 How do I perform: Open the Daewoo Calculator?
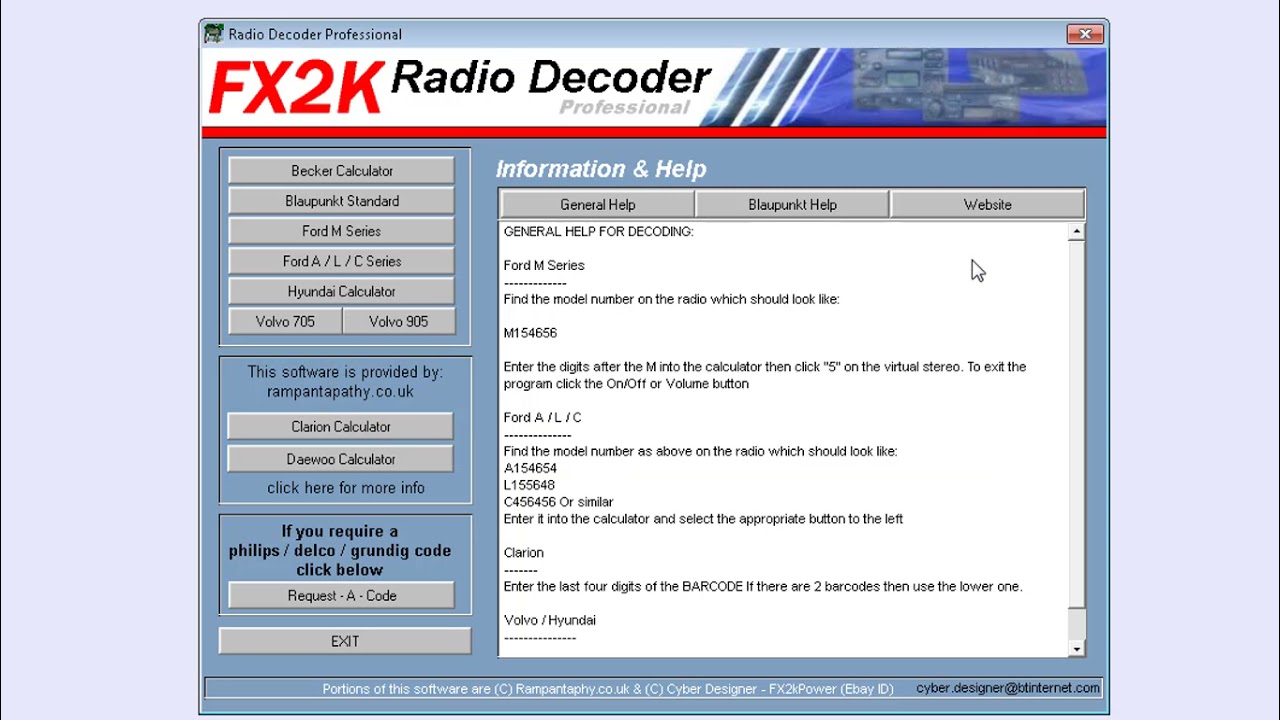340,459
